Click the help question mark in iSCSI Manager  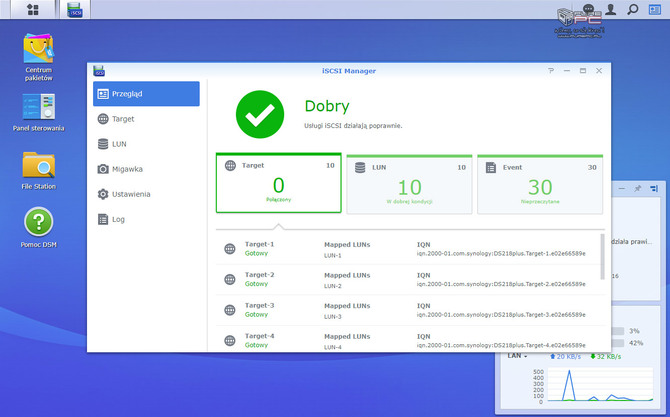[551, 71]
